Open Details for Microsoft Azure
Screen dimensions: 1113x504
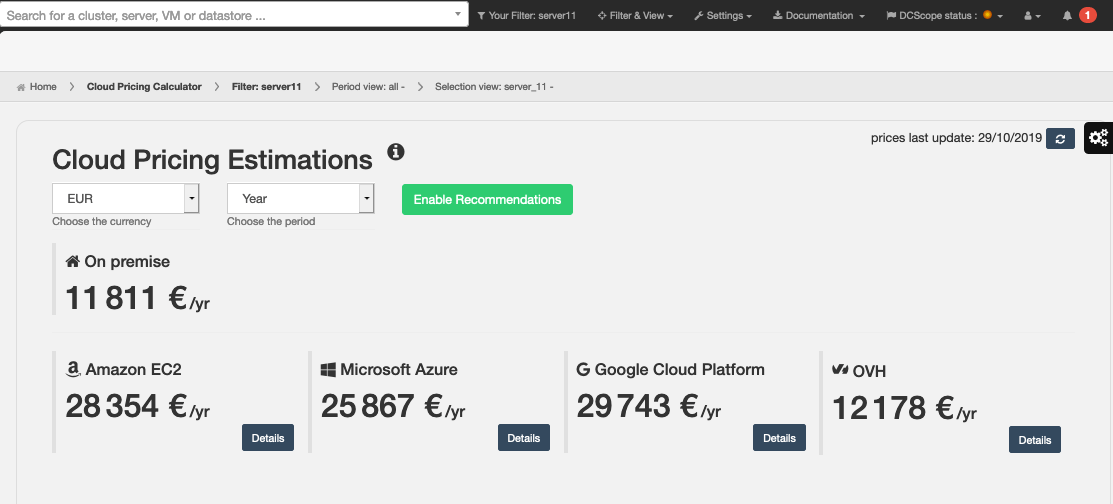point(524,438)
